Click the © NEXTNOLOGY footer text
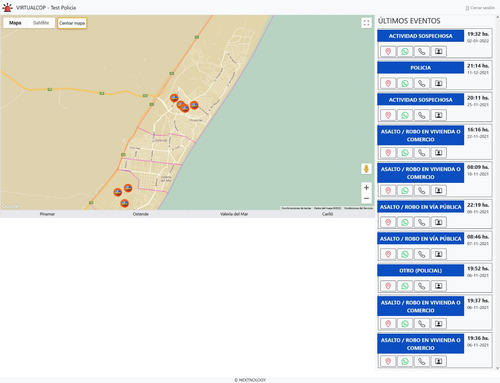This screenshot has height=383, width=500. 250,380
